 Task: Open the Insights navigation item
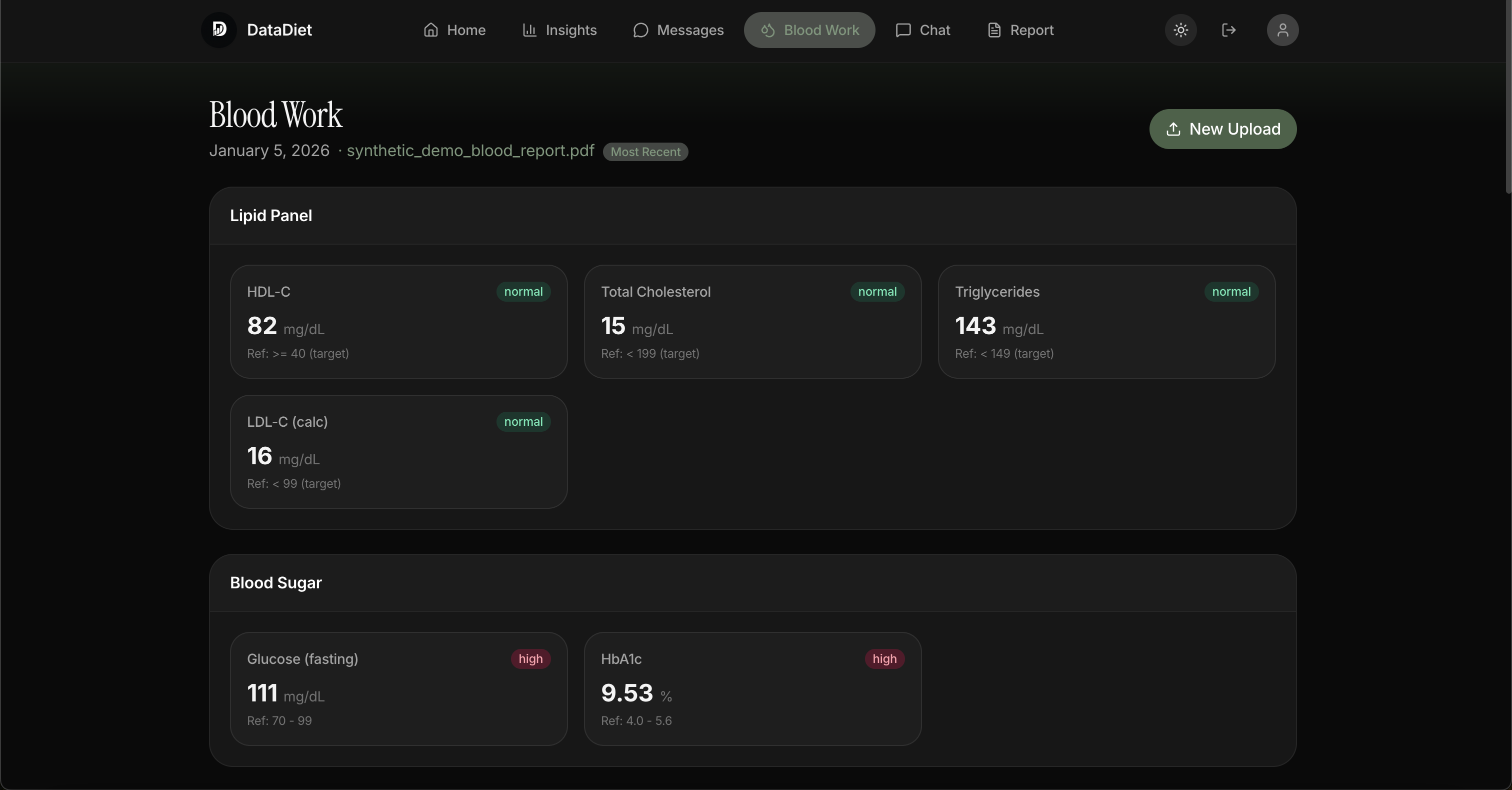(x=559, y=30)
